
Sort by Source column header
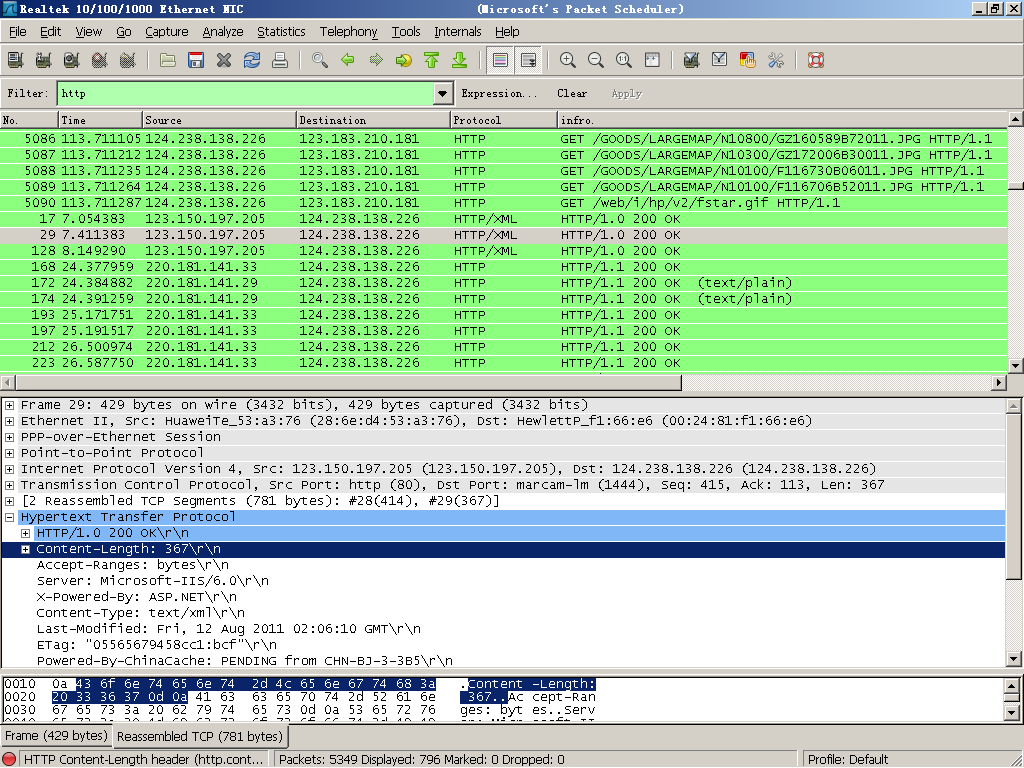click(x=219, y=120)
